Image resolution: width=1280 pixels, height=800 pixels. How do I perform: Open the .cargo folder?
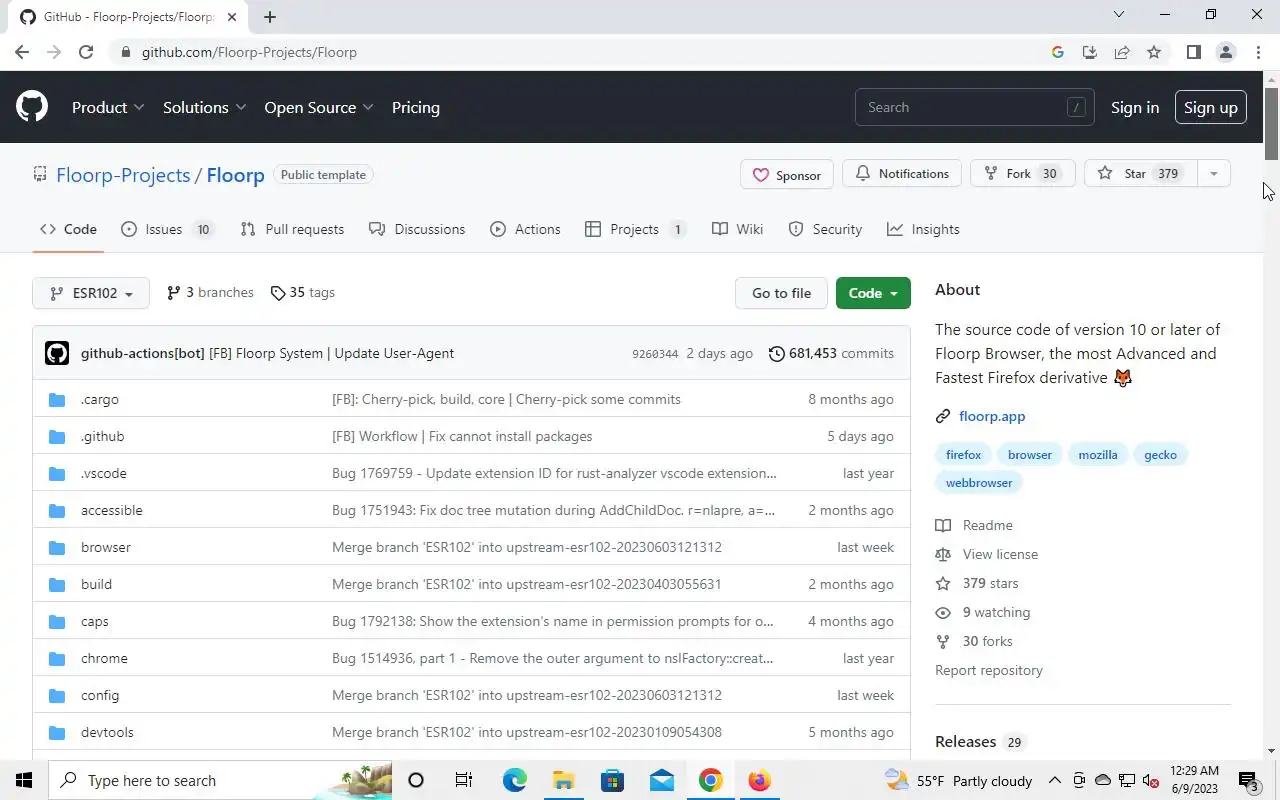(100, 399)
